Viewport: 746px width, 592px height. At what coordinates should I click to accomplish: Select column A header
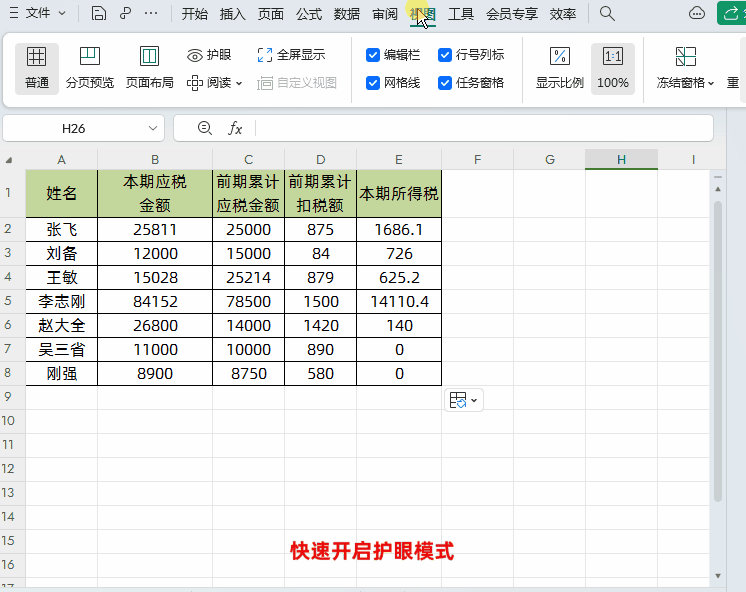tap(61, 160)
